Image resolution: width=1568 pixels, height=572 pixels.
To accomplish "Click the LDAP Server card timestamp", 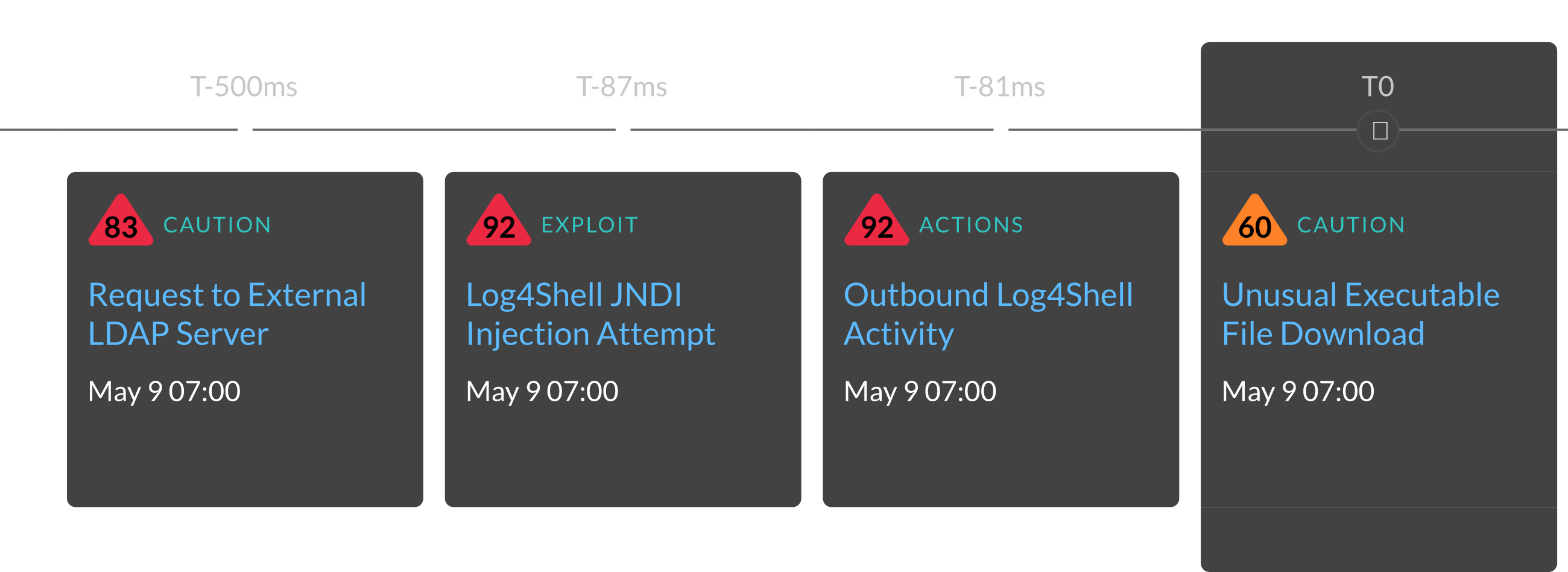I will tap(165, 391).
